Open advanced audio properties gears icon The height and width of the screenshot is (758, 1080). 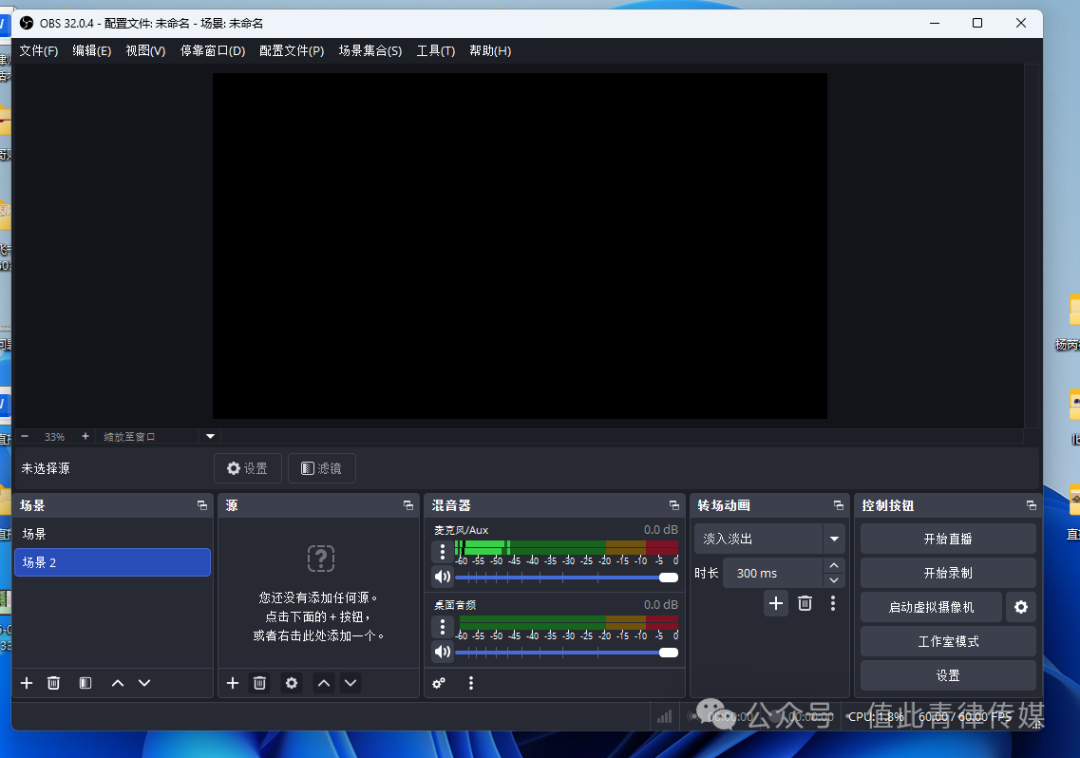(x=439, y=683)
